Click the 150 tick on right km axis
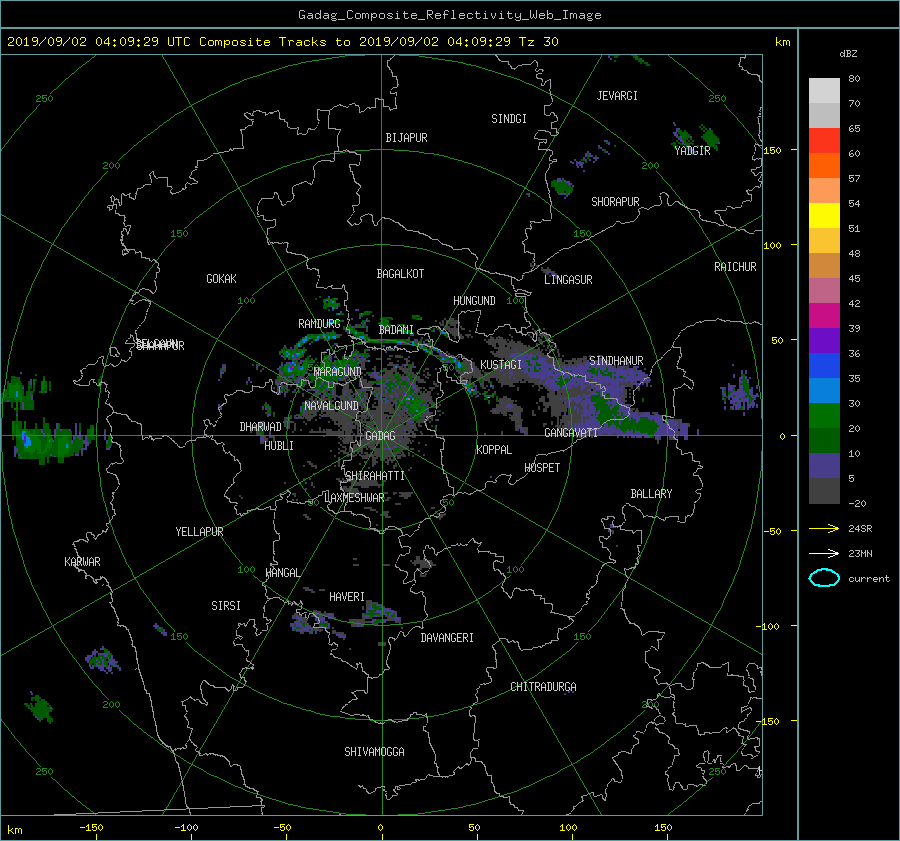The height and width of the screenshot is (841, 900). point(772,150)
